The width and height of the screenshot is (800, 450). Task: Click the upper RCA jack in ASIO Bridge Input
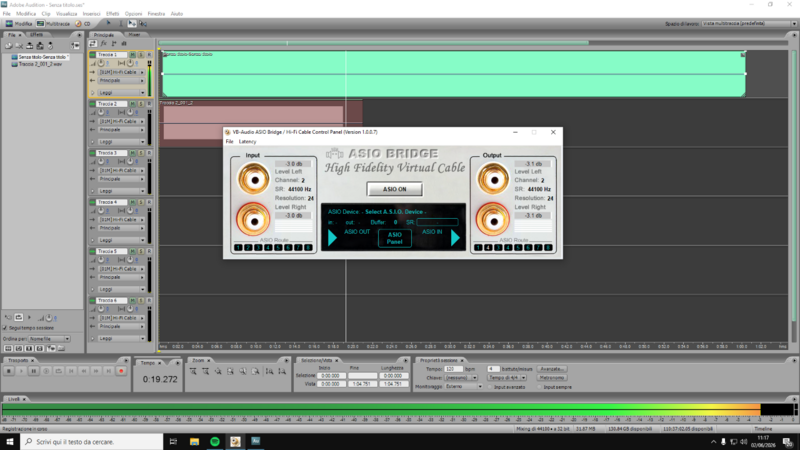pos(253,180)
